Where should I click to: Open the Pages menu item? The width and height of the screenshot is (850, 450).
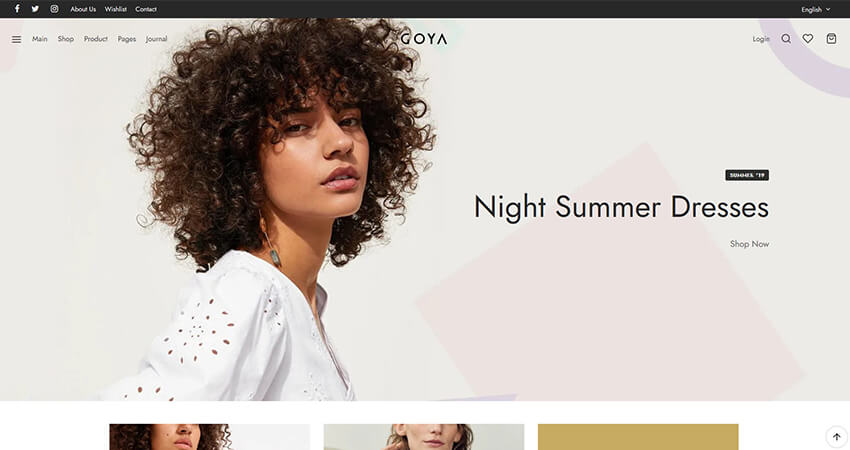(x=127, y=39)
